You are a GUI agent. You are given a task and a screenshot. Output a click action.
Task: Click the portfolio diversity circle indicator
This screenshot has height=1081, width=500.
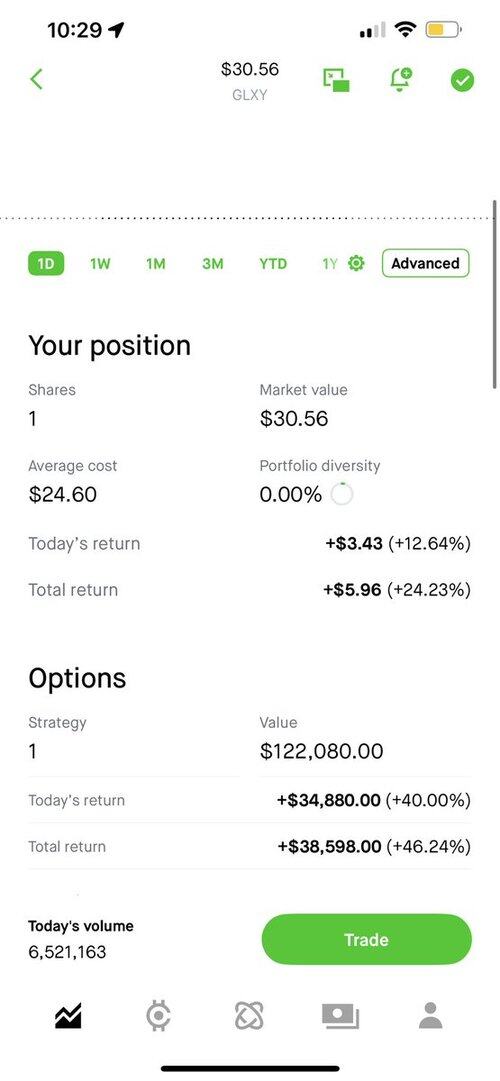click(341, 494)
